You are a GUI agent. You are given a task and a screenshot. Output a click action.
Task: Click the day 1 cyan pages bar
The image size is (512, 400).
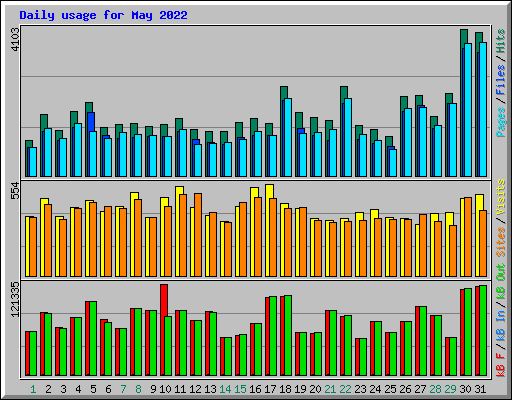point(33,162)
